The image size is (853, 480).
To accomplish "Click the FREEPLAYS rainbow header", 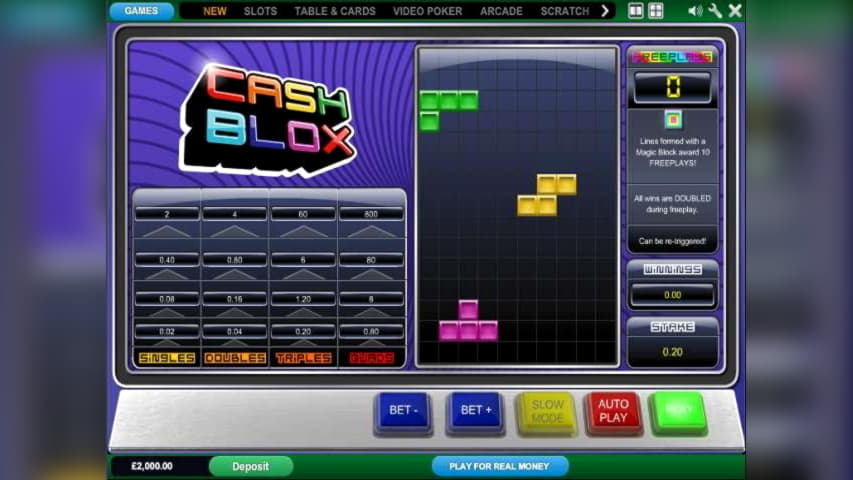I will tap(673, 57).
